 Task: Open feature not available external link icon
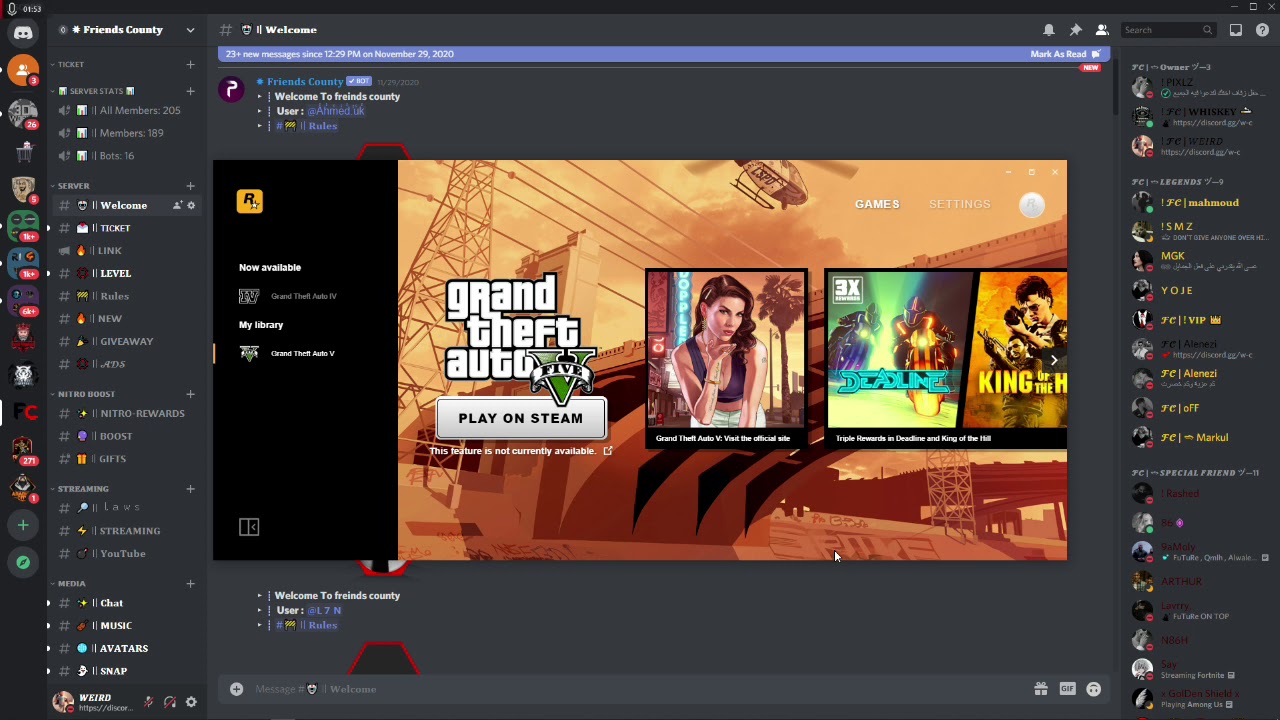pyautogui.click(x=608, y=451)
